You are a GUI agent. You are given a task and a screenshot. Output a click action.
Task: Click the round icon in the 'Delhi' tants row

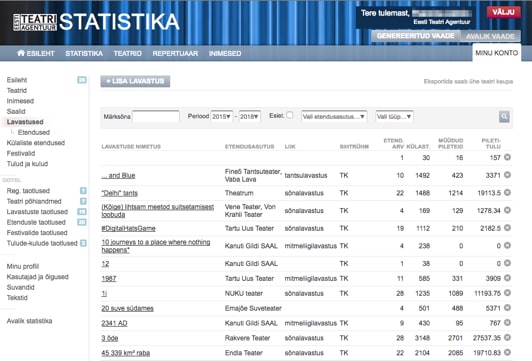(x=507, y=192)
